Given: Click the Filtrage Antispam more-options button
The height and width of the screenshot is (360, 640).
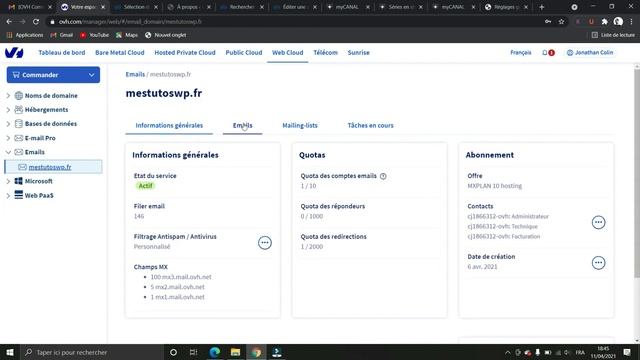Looking at the screenshot, I should (x=265, y=243).
